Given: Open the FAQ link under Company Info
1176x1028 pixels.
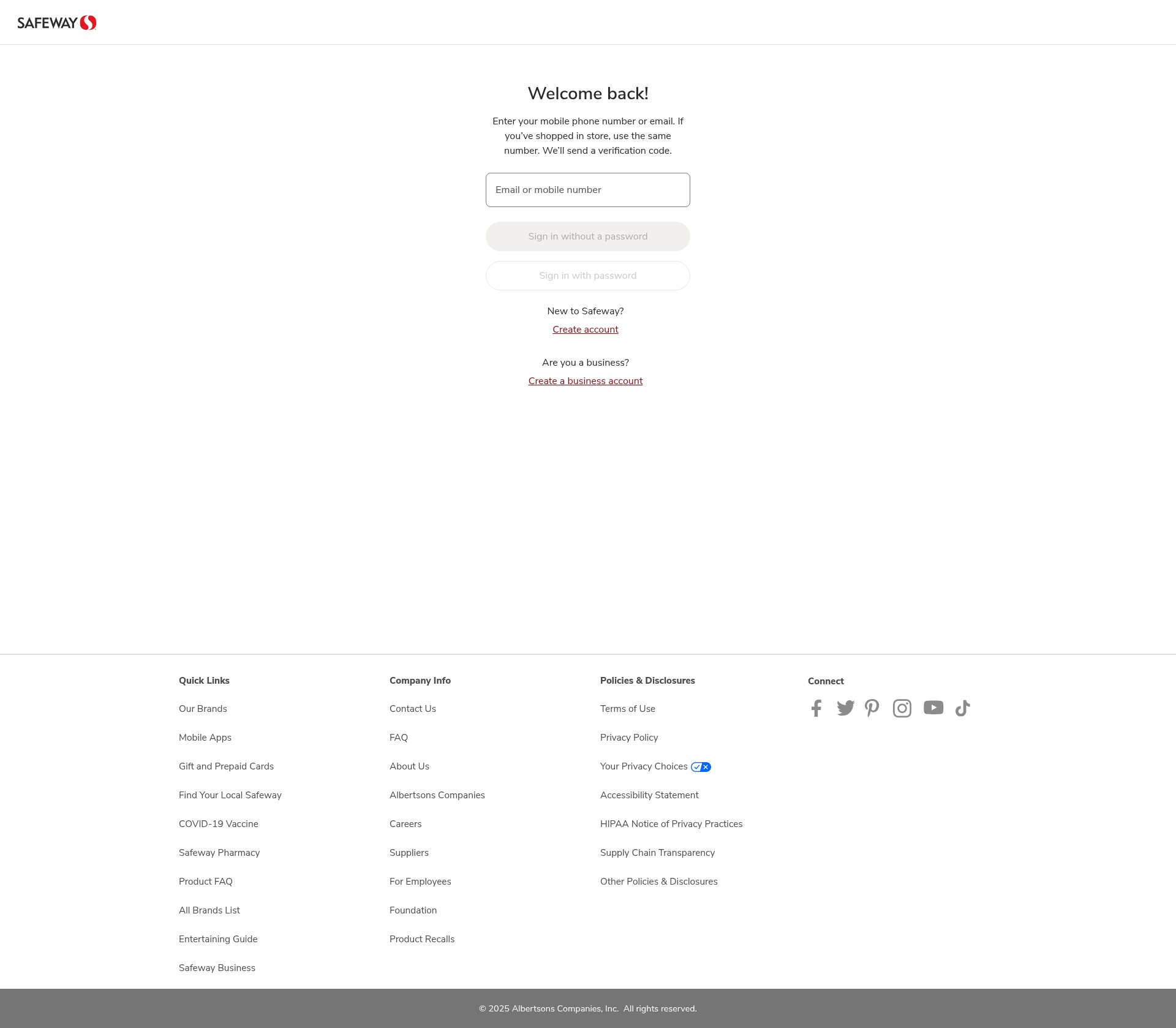Looking at the screenshot, I should pyautogui.click(x=399, y=738).
